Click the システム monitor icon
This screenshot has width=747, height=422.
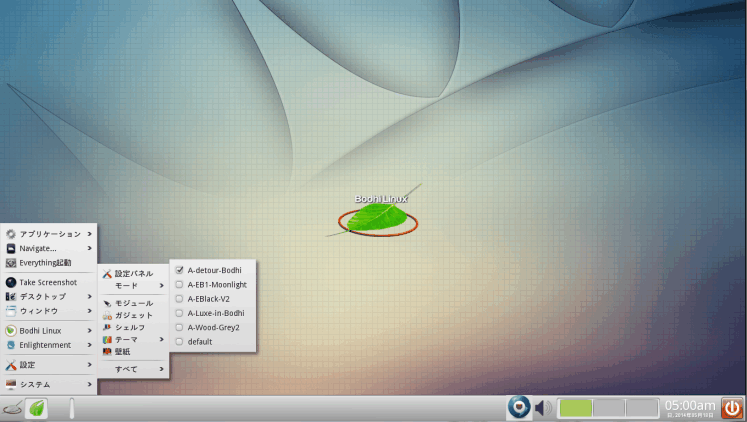(10, 384)
